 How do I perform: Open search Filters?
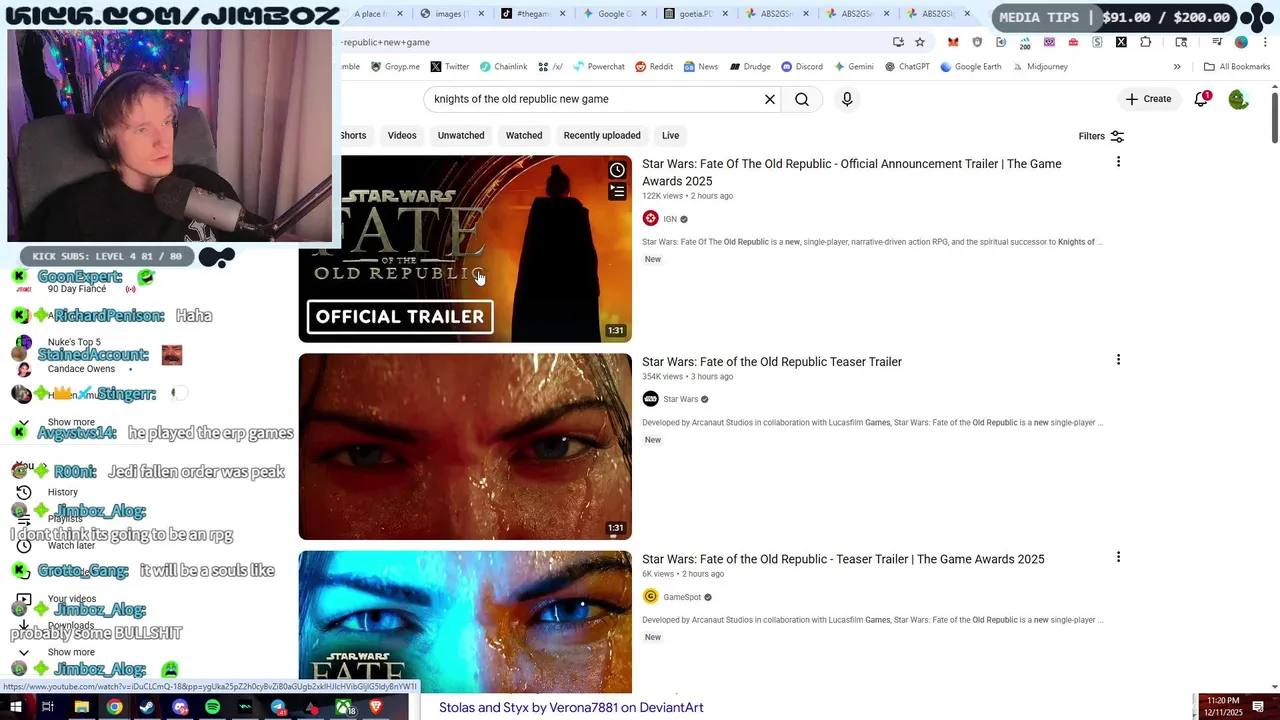1101,136
